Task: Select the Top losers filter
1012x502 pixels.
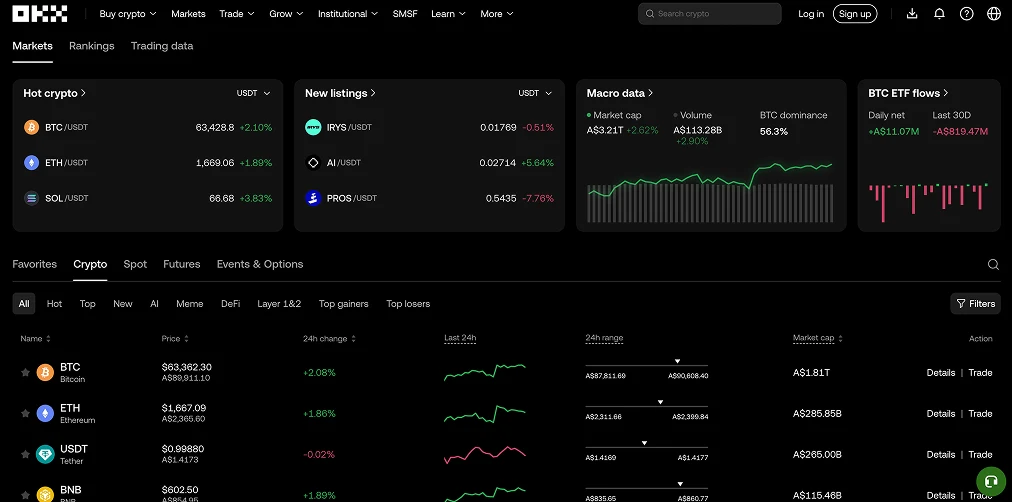Action: [x=408, y=303]
